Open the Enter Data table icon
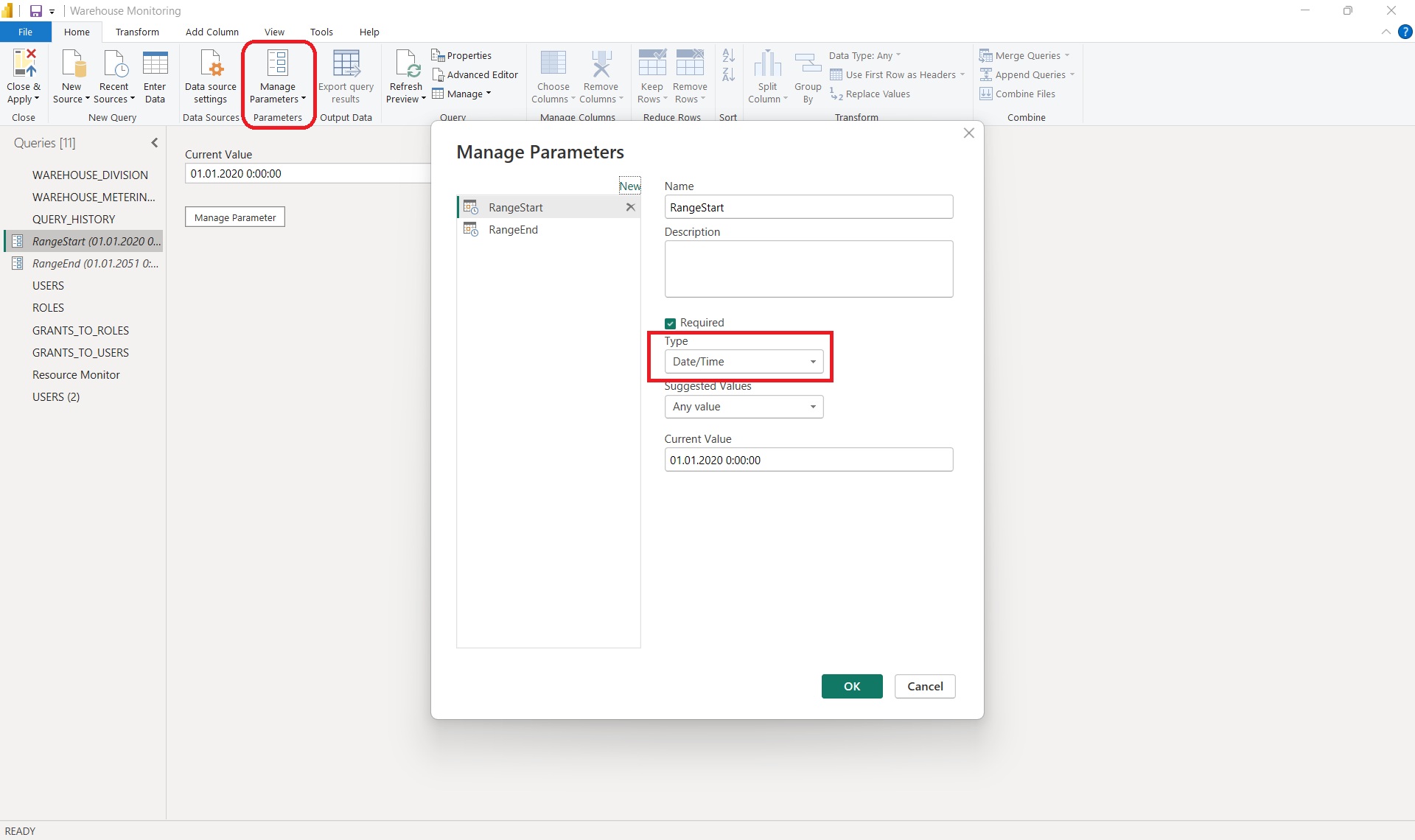Viewport: 1415px width, 840px height. (x=155, y=64)
